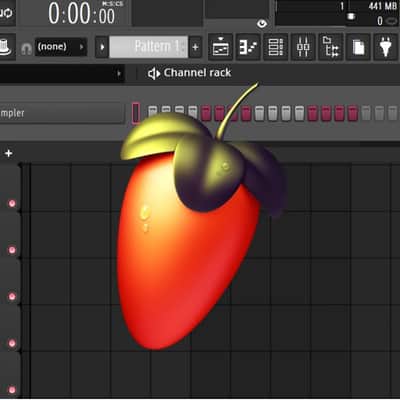Click the main snap magnet icon
Viewport: 400px width, 400px height.
click(x=26, y=48)
